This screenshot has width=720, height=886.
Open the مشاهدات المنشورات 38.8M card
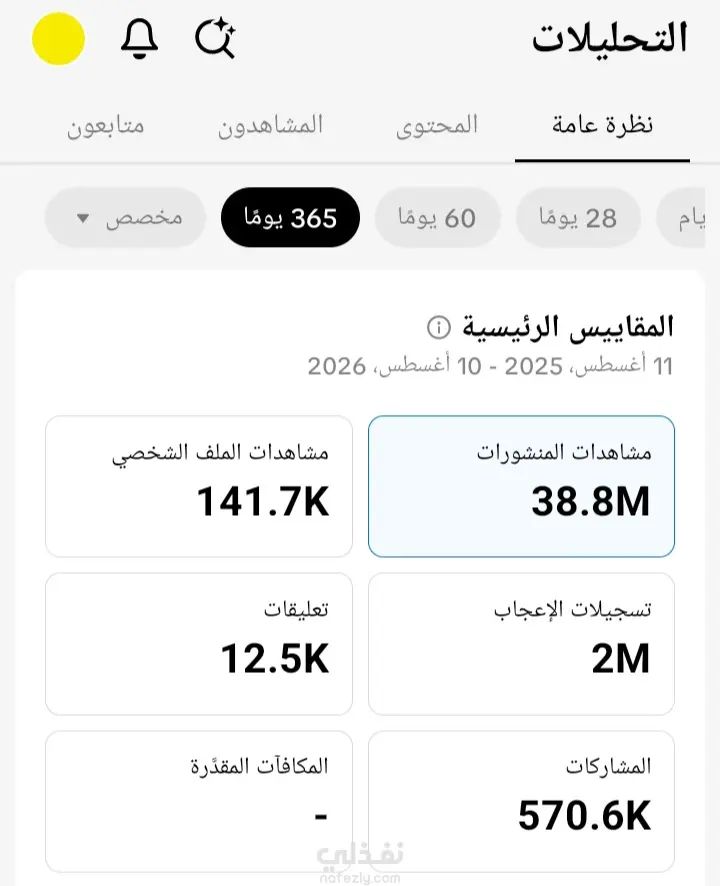[521, 487]
